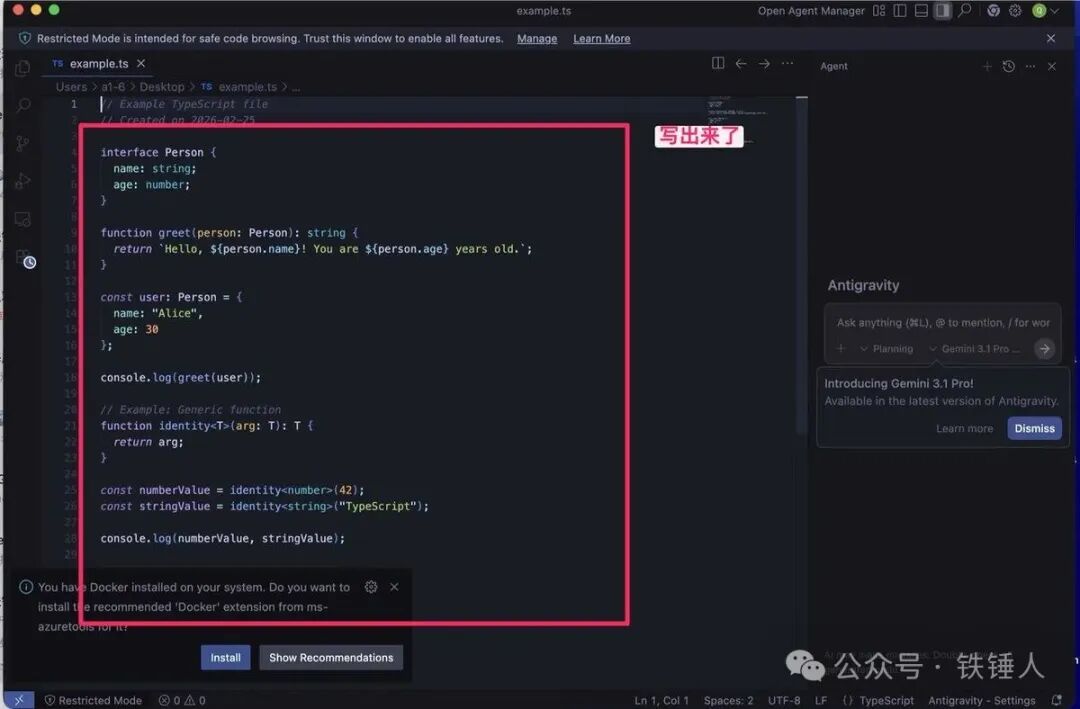
Task: Toggle the primary side bar layout button
Action: click(x=900, y=11)
